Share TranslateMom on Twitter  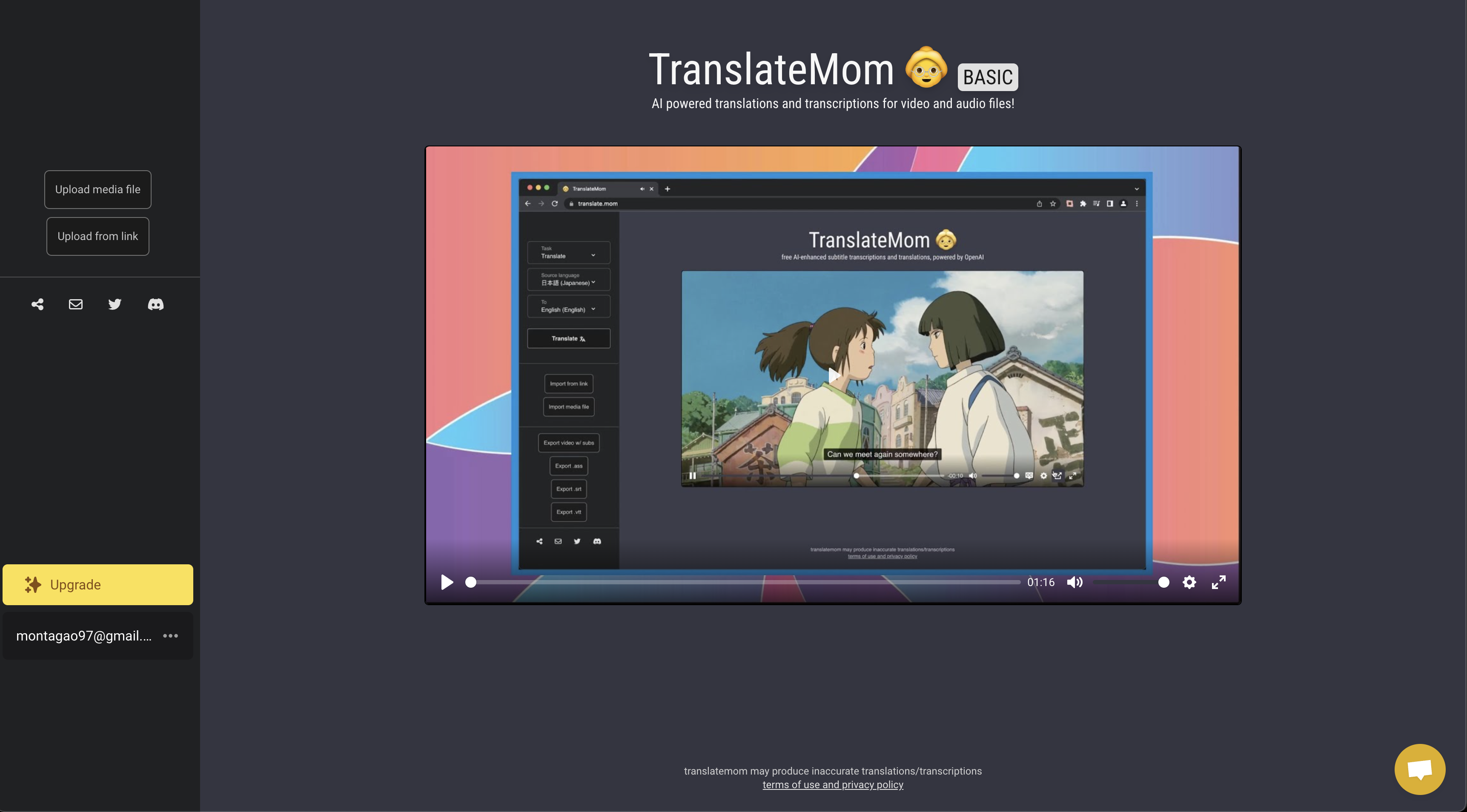115,304
